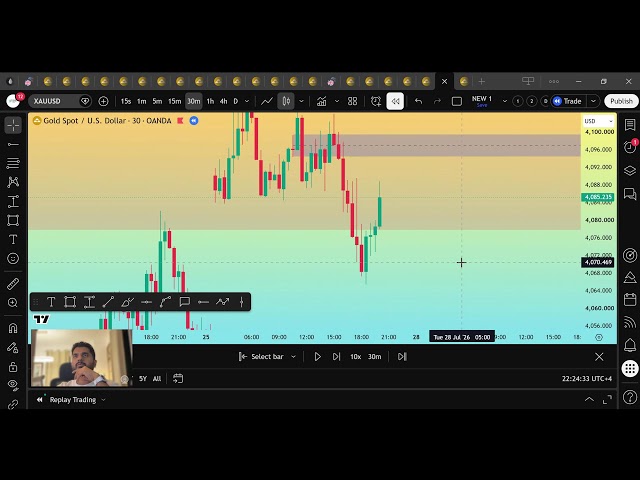The height and width of the screenshot is (480, 640).
Task: Toggle stay in drawing mode
Action: coord(13,347)
